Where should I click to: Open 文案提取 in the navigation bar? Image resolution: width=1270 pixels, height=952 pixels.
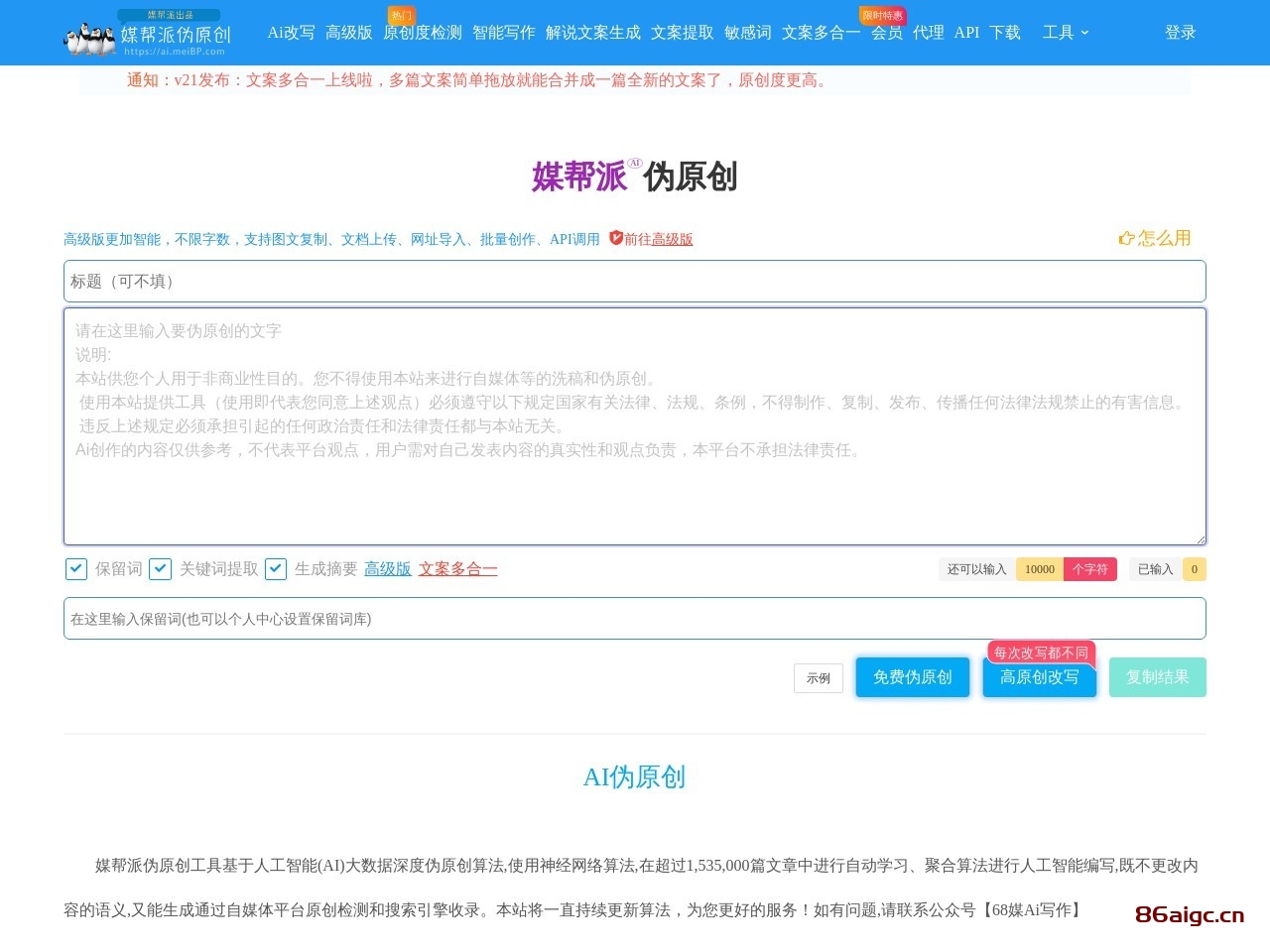click(x=683, y=33)
